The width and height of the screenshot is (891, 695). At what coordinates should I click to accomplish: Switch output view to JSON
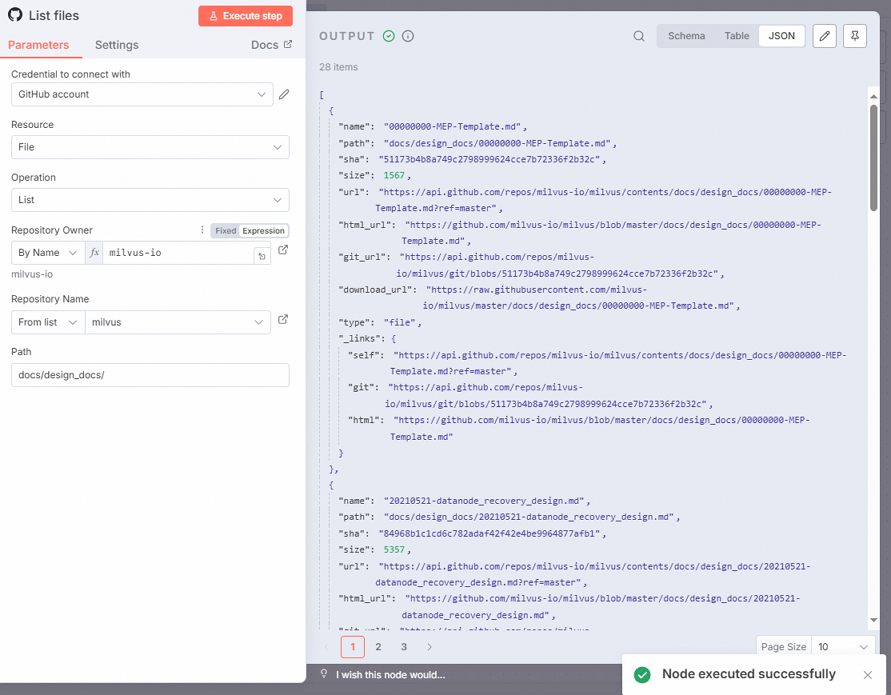781,36
